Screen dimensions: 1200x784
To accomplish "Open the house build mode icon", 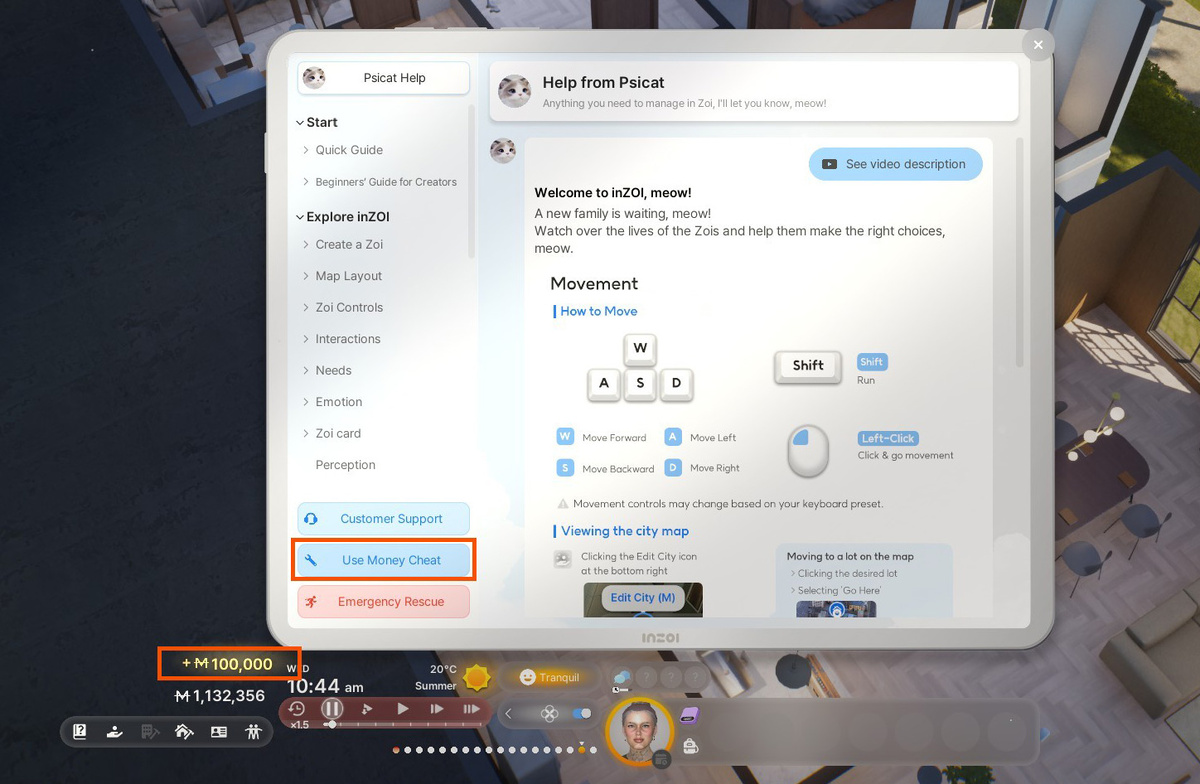I will [x=184, y=732].
